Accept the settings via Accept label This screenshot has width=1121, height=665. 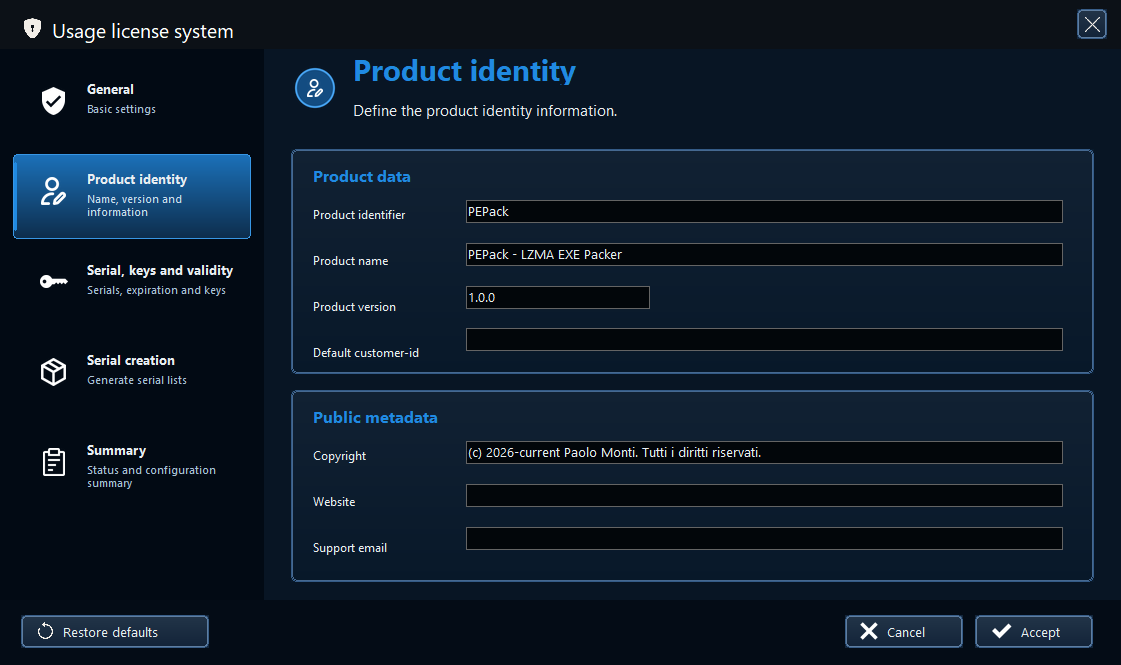1040,632
